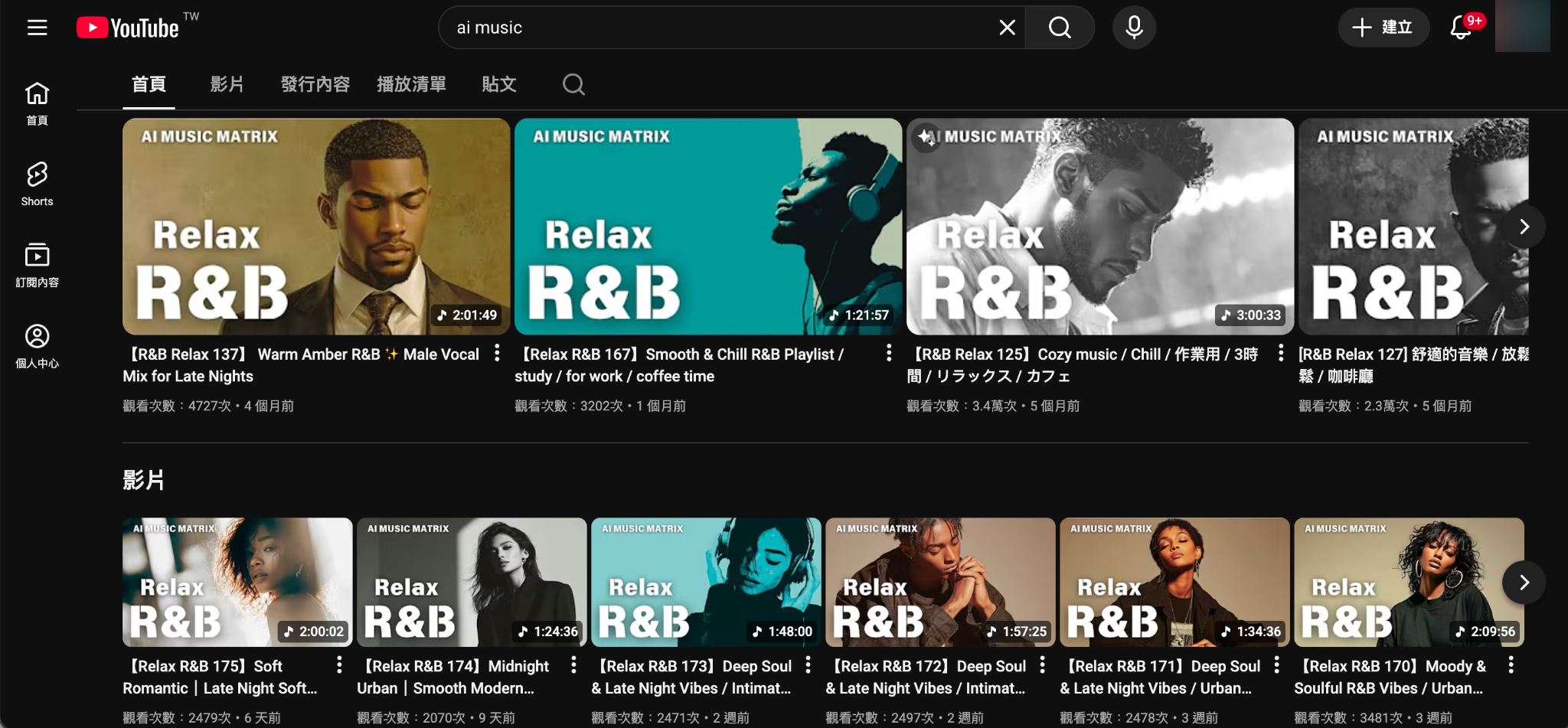The image size is (1568, 728).
Task: Open title link for R&B Relax 125
Action: point(1083,365)
